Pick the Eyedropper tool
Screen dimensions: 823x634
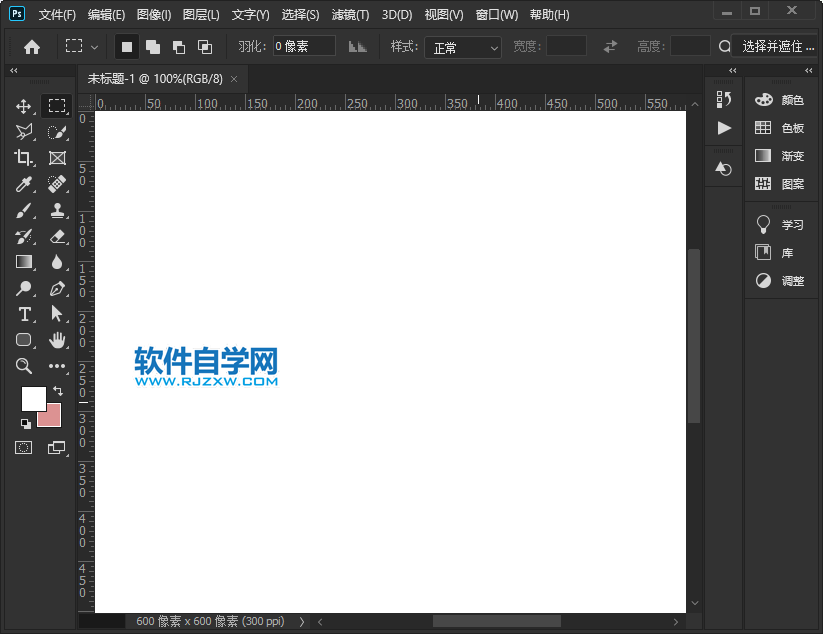[x=23, y=183]
